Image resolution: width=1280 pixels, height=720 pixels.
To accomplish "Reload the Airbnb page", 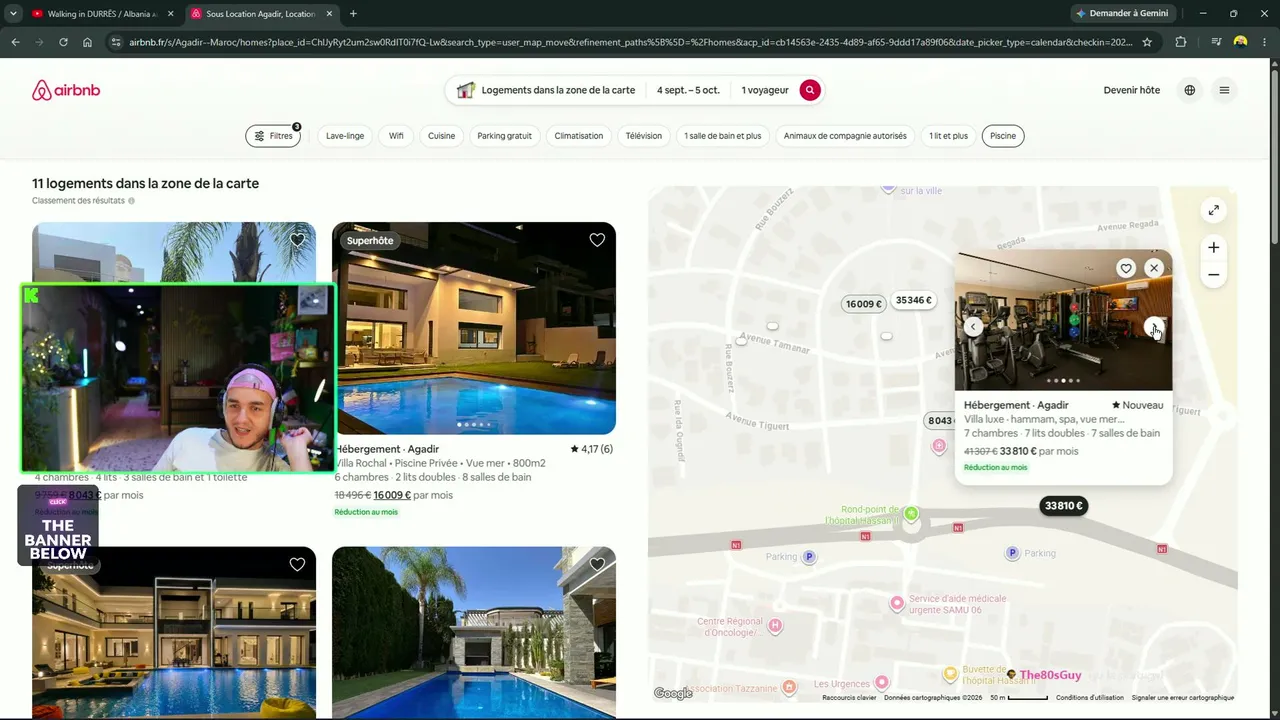I will (x=63, y=42).
